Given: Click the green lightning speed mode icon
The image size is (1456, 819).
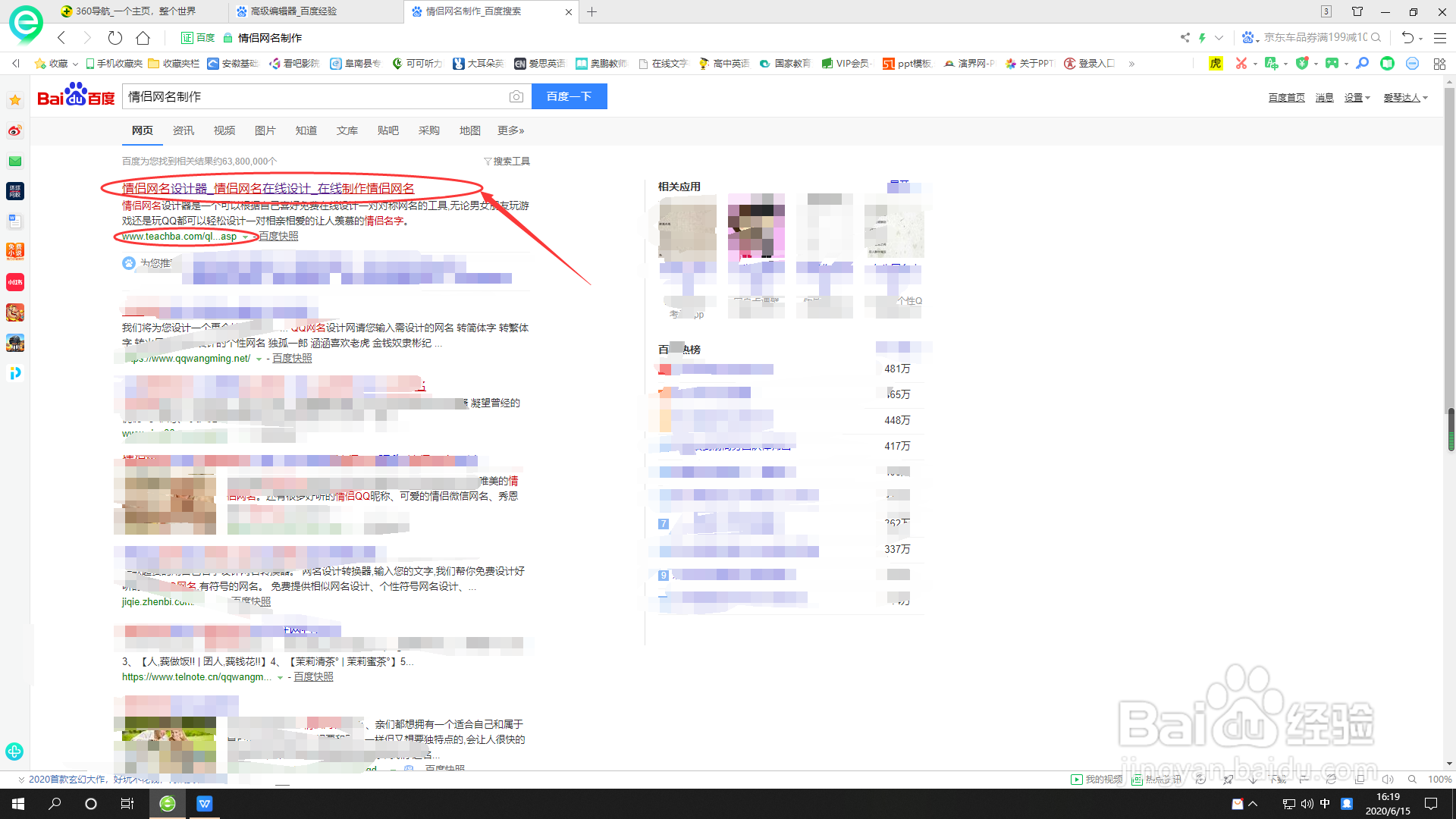Looking at the screenshot, I should tap(1202, 37).
